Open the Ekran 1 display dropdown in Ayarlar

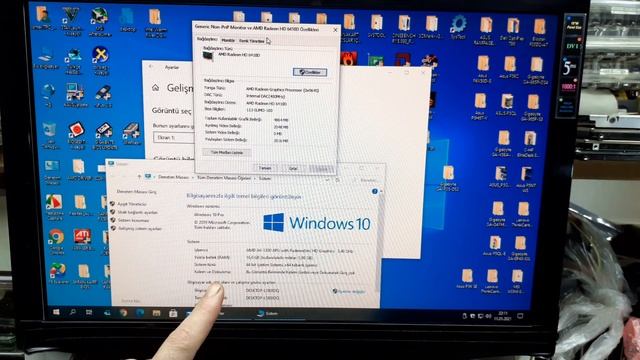pyautogui.click(x=174, y=138)
